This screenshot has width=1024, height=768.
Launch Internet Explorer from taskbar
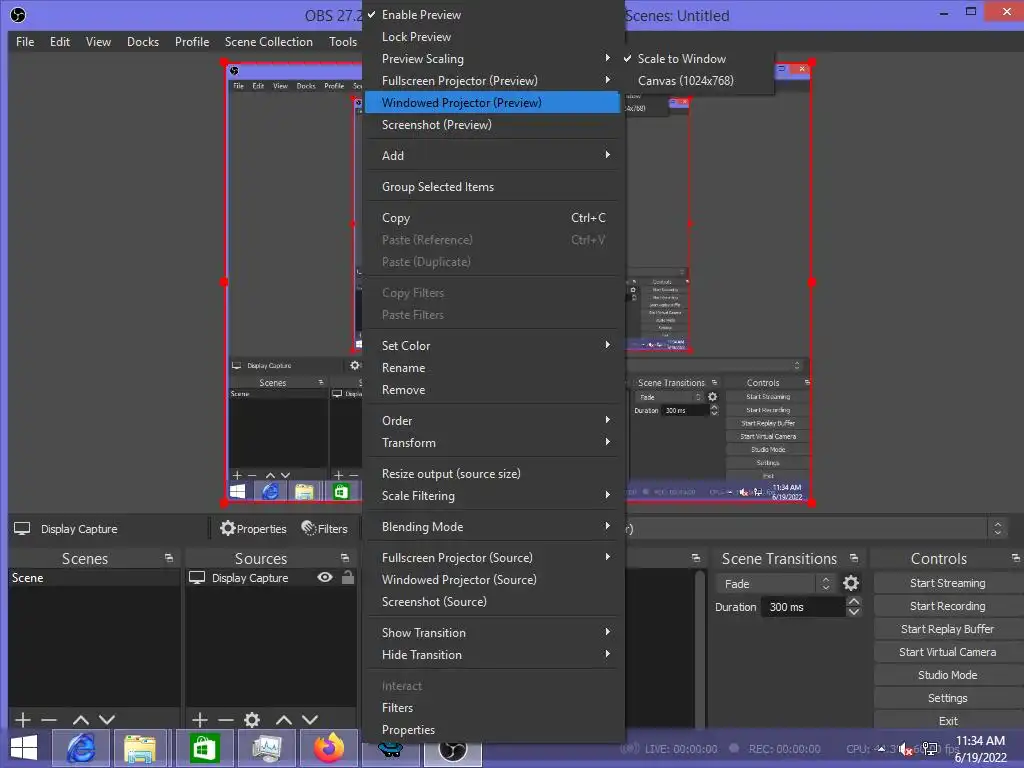(81, 748)
